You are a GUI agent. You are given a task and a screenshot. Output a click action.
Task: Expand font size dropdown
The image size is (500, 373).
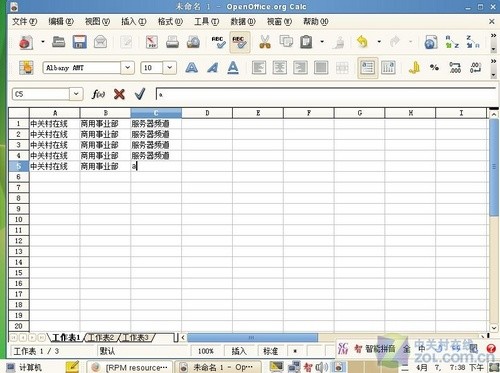click(x=170, y=68)
